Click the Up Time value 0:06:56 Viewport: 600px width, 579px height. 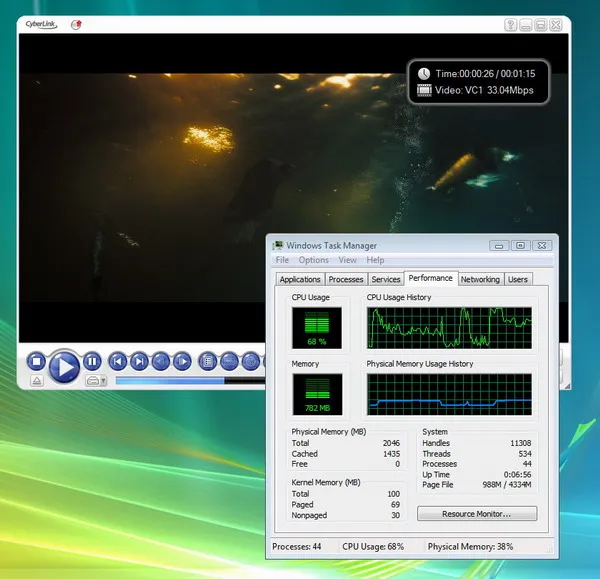tap(517, 474)
